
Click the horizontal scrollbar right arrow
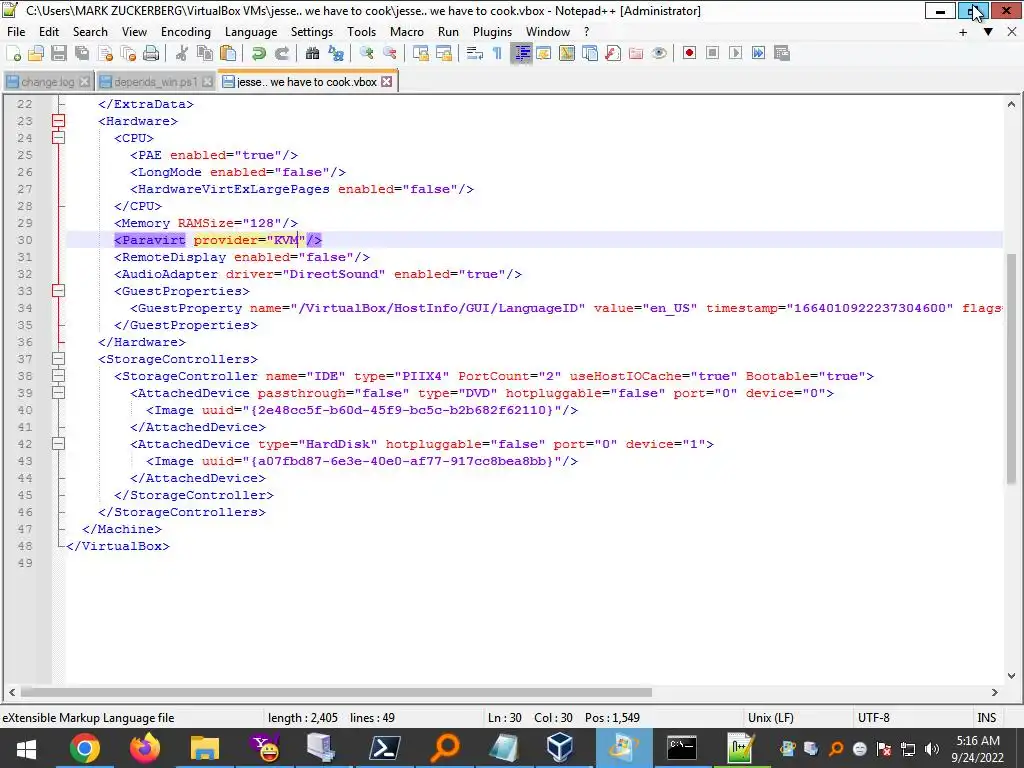[x=995, y=692]
